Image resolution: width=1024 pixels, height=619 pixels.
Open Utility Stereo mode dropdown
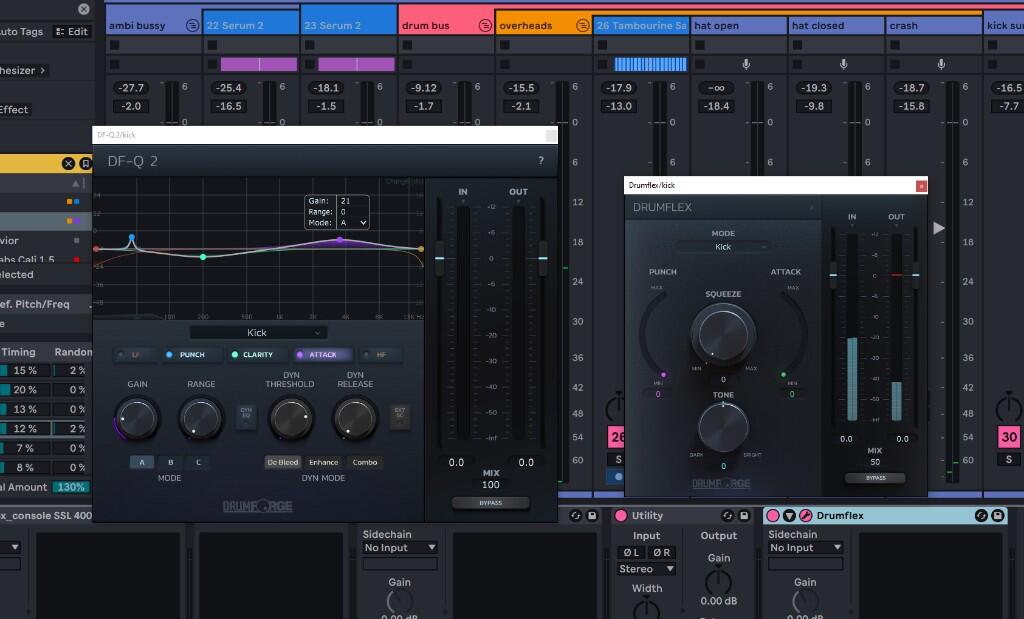click(646, 569)
